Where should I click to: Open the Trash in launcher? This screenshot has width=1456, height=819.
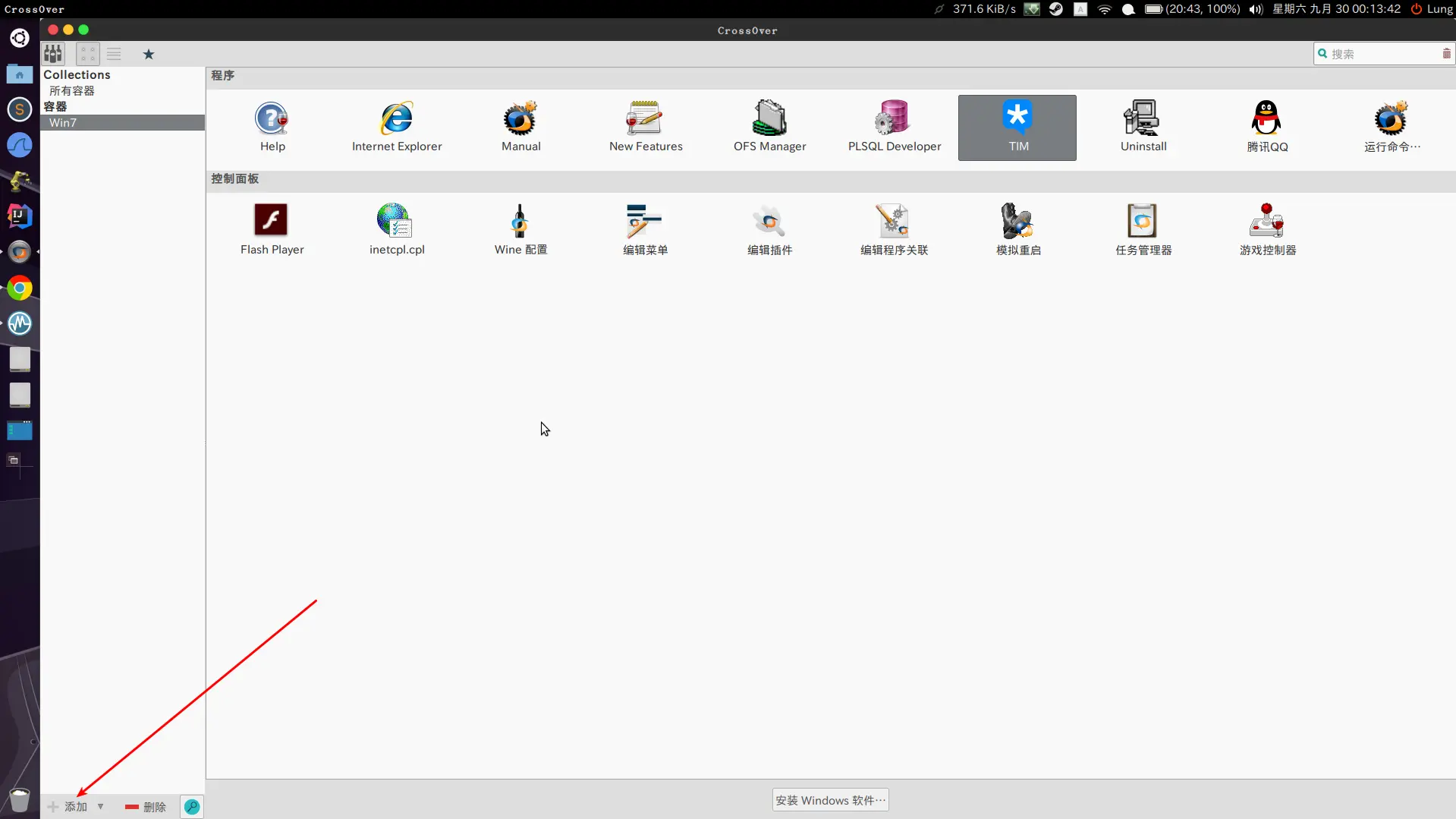point(20,800)
